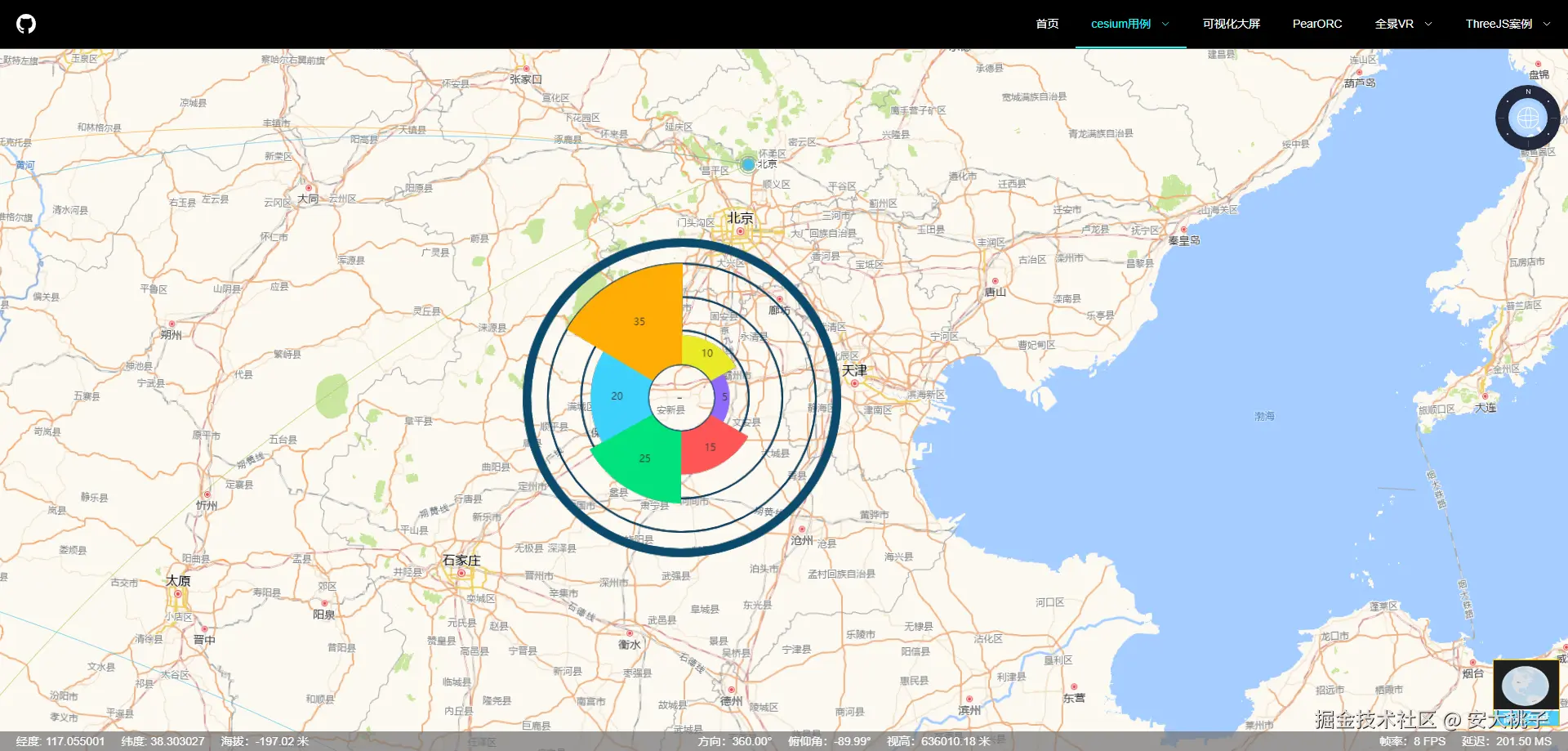This screenshot has height=751, width=1568.
Task: Open the GitHub logo link
Action: tap(26, 24)
